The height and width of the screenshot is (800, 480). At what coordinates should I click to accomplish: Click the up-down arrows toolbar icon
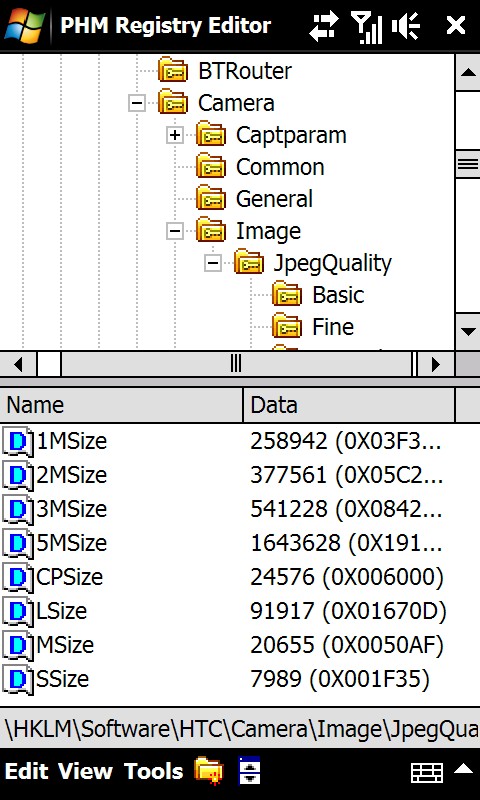(250, 770)
